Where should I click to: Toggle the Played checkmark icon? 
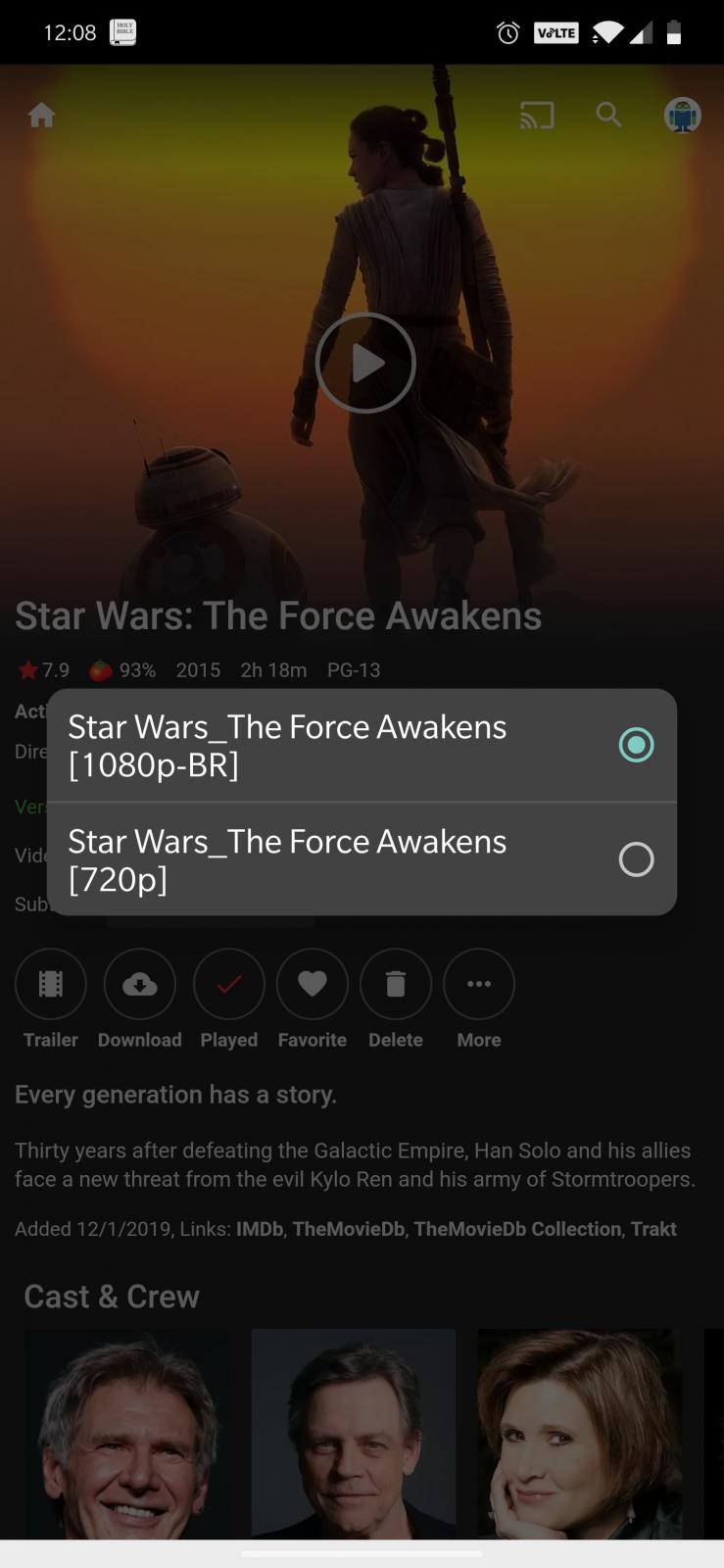click(x=229, y=984)
